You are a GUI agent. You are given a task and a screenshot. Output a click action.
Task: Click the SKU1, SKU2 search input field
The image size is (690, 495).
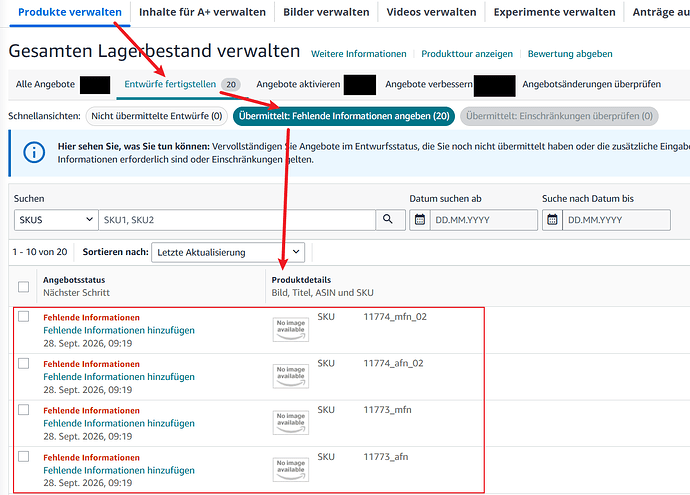237,220
